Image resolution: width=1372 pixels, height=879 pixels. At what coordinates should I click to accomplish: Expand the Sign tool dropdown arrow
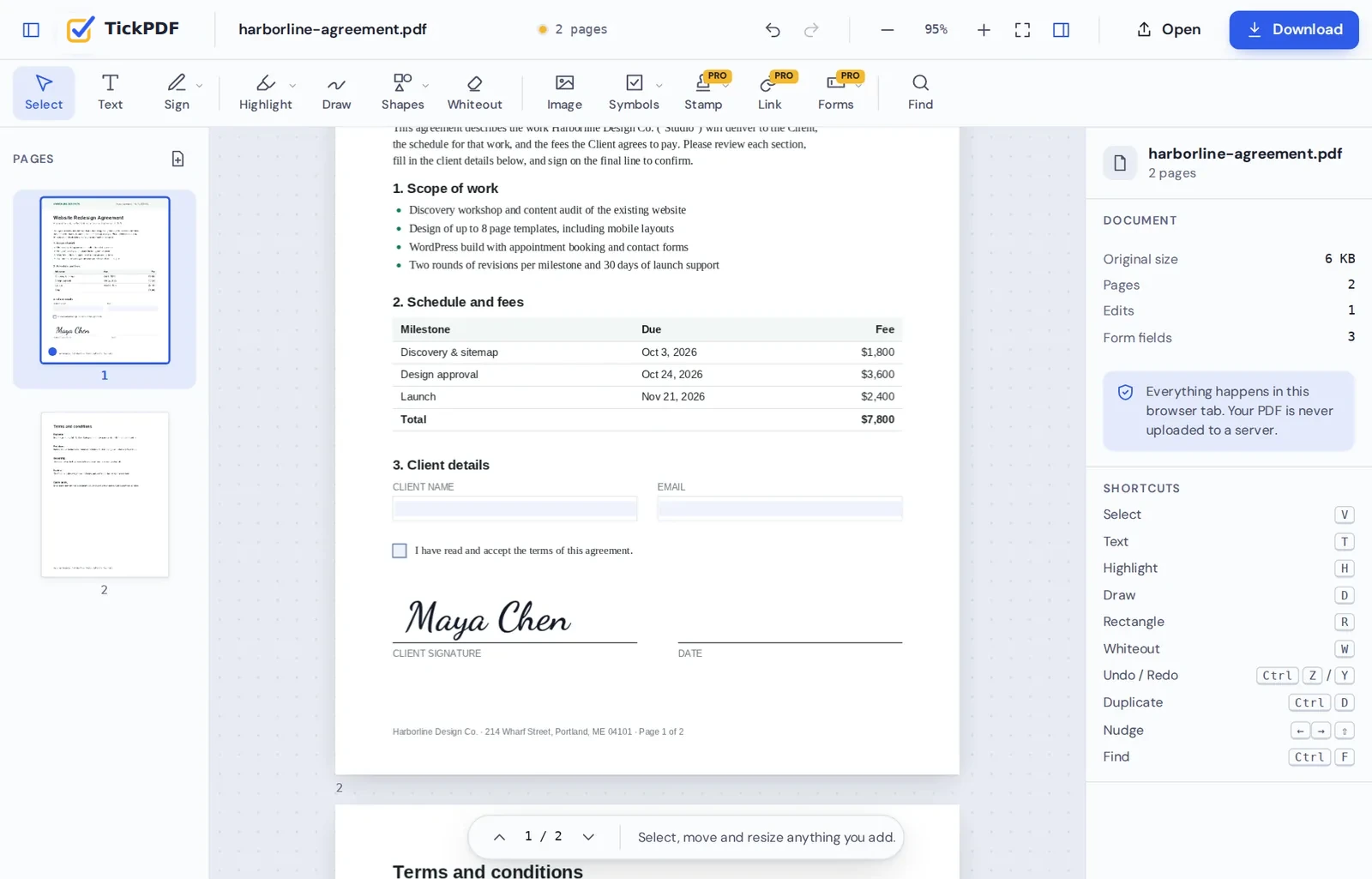point(199,86)
